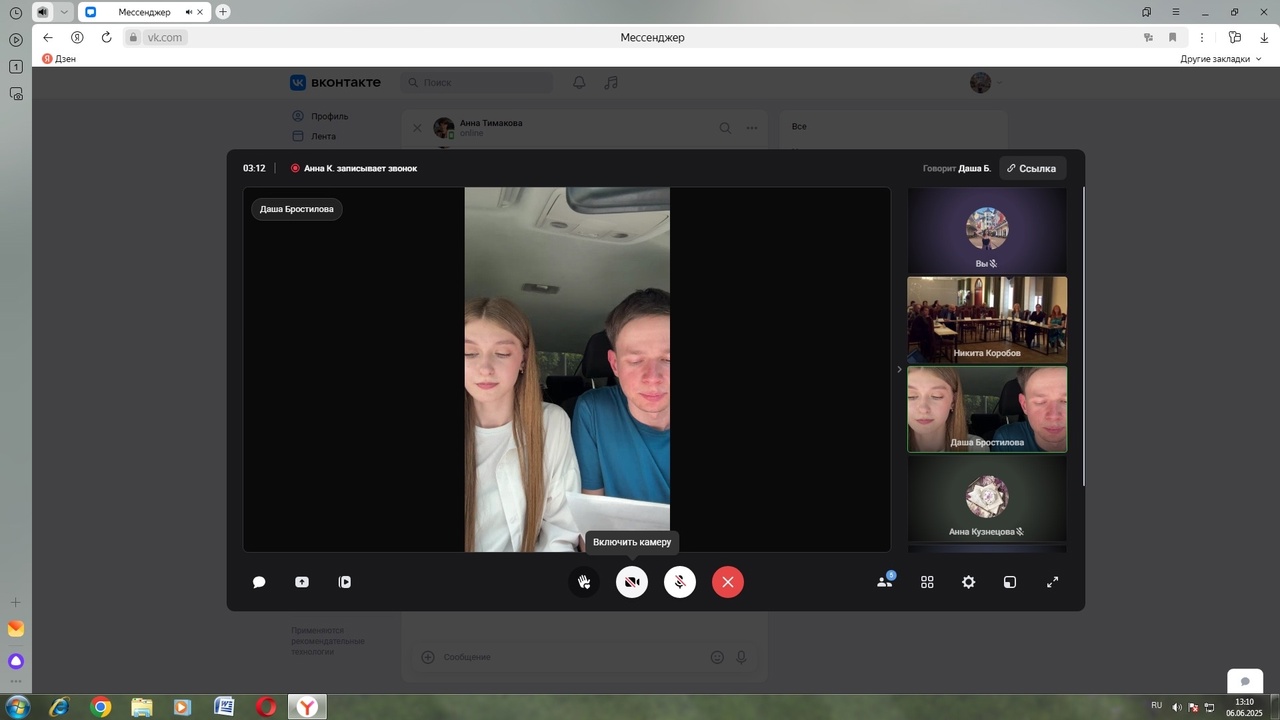Unmute the microphone
Screen dimensions: 1280x720
[x=680, y=582]
